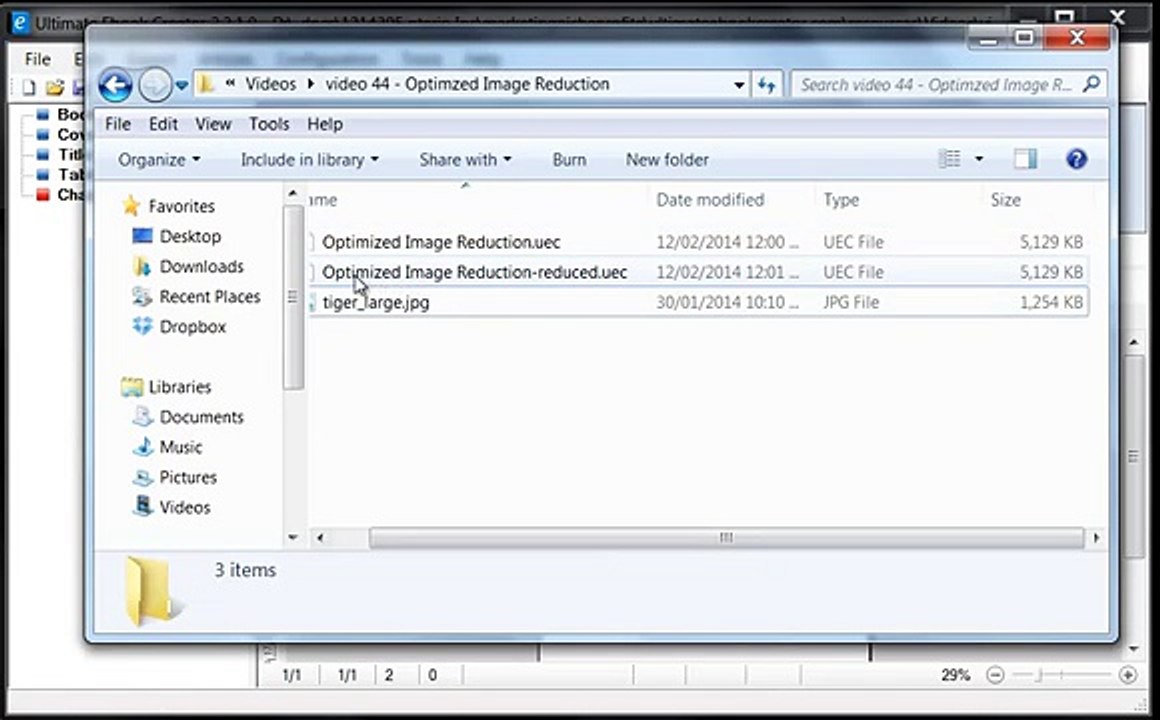Select Favorites in the navigation pane

(x=181, y=206)
